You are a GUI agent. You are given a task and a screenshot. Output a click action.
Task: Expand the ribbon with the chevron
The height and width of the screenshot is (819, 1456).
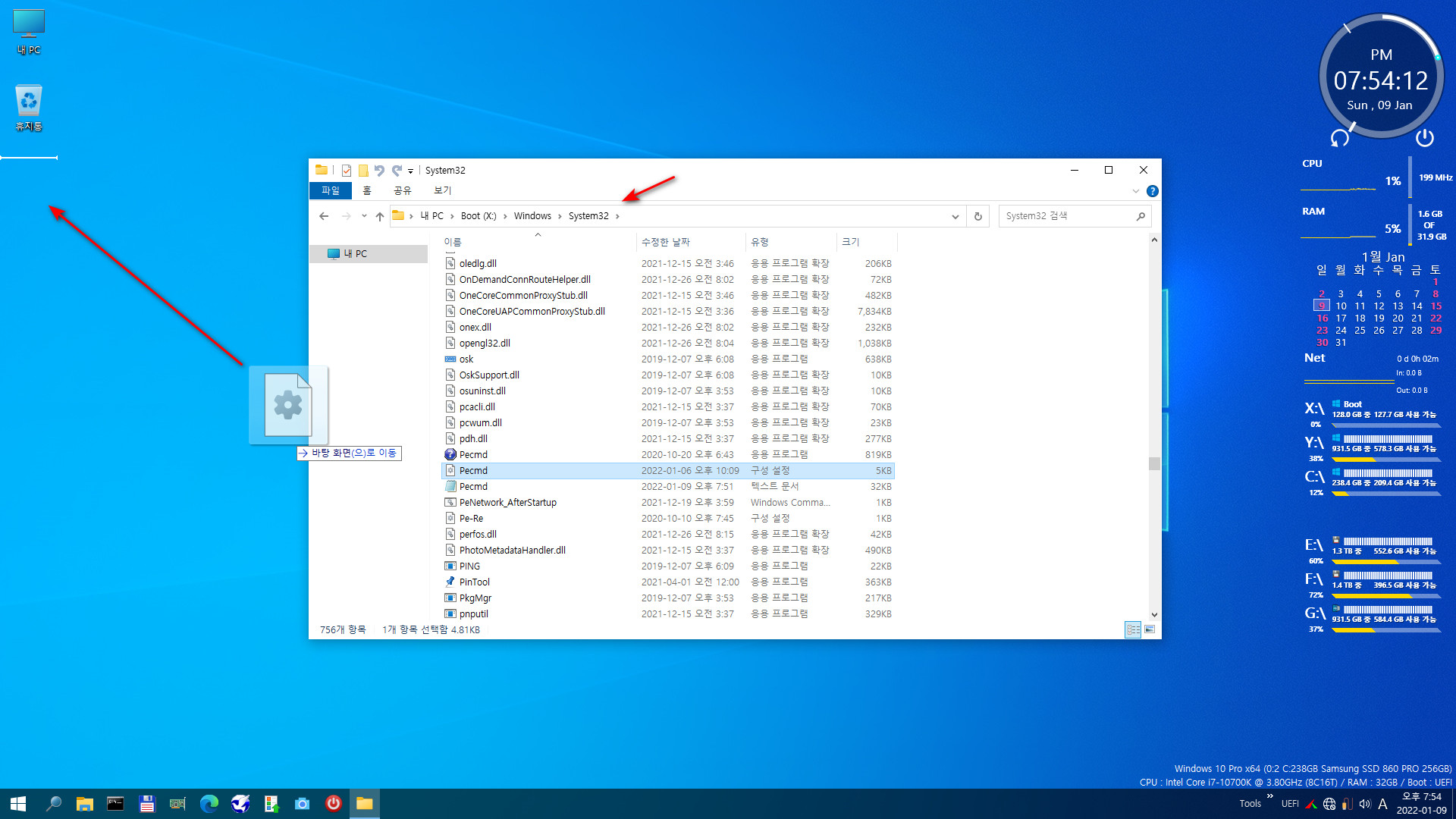1135,191
